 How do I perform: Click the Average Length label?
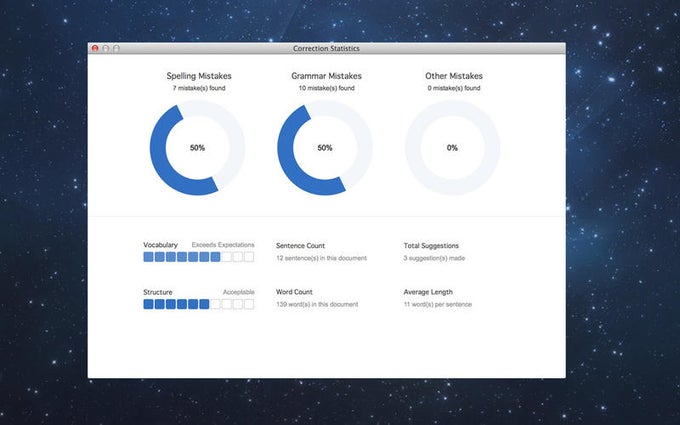[428, 292]
